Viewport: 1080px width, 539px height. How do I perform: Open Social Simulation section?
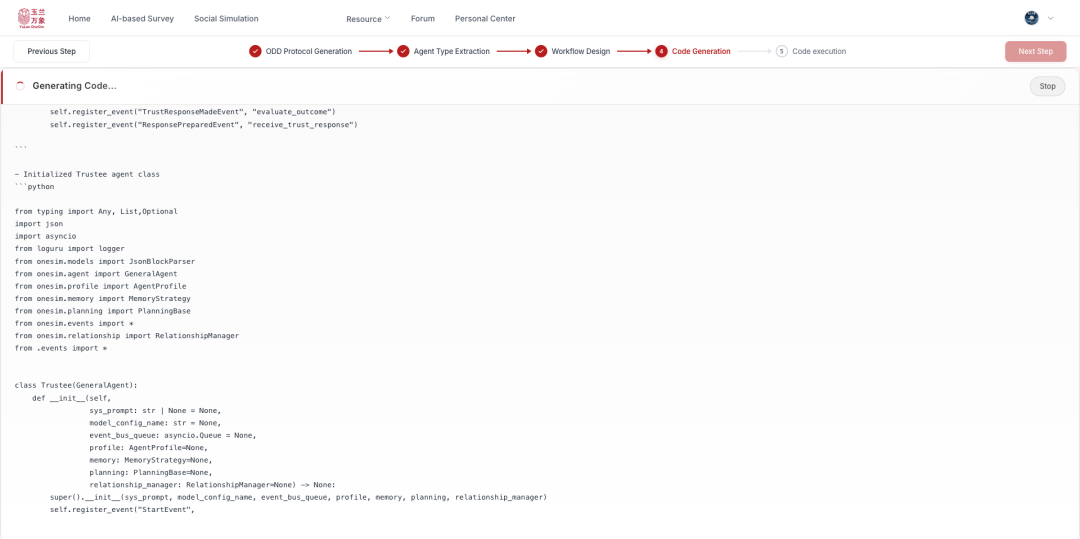226,19
